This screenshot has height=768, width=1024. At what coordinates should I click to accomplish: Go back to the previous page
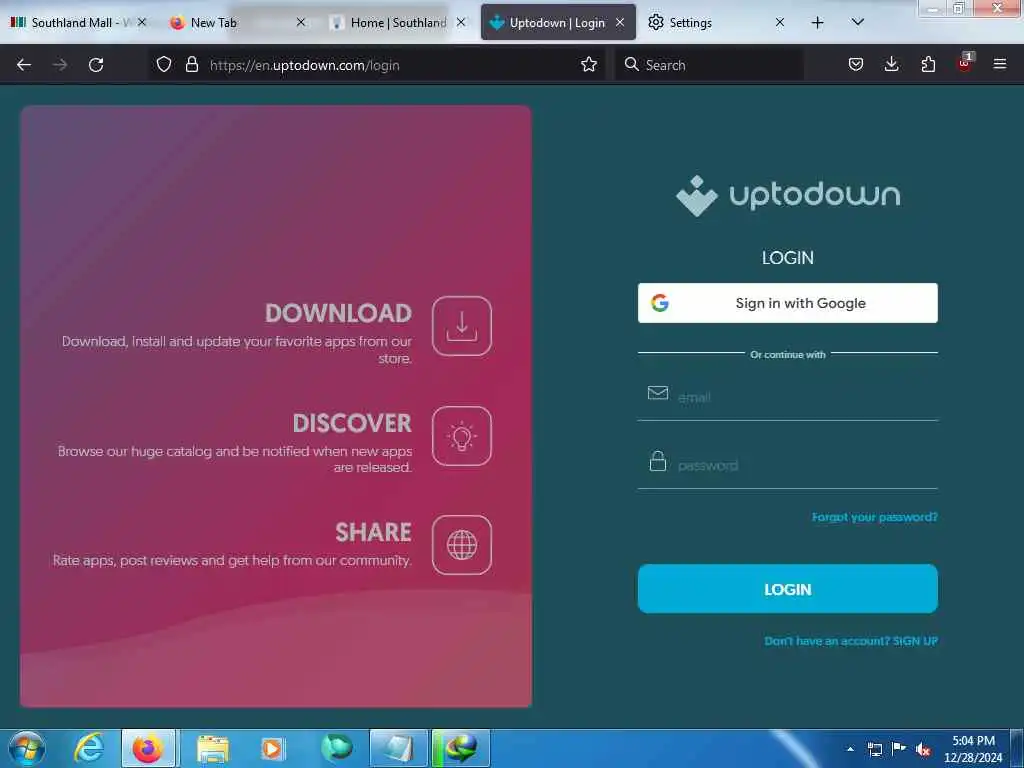click(x=24, y=65)
